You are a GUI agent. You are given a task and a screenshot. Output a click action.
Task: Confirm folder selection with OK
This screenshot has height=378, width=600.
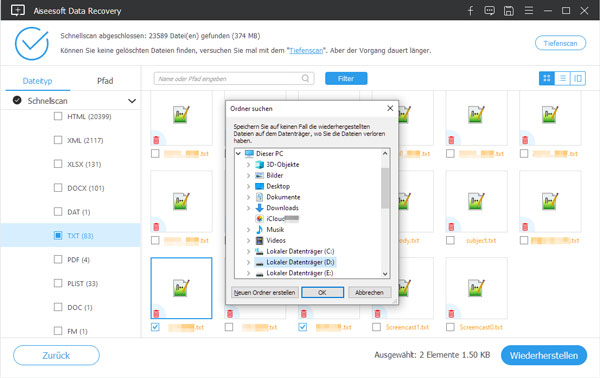[x=322, y=292]
